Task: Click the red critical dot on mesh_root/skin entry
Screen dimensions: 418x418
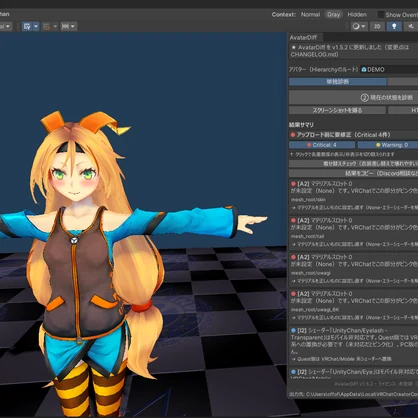Action: 293,184
